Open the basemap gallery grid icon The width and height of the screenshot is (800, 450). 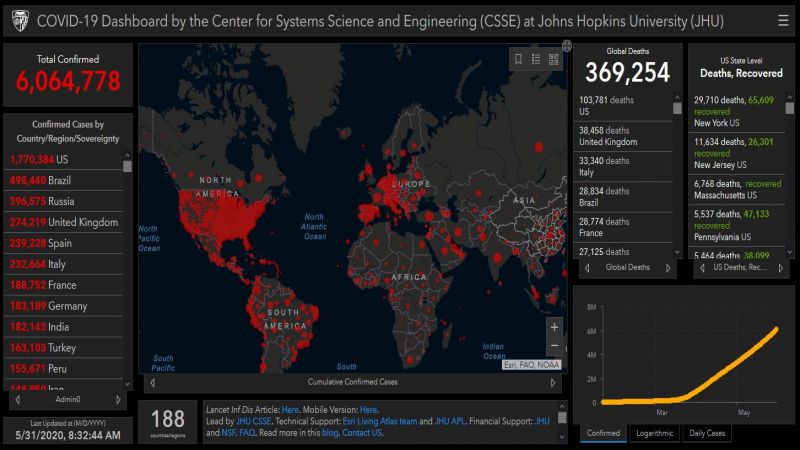[554, 59]
